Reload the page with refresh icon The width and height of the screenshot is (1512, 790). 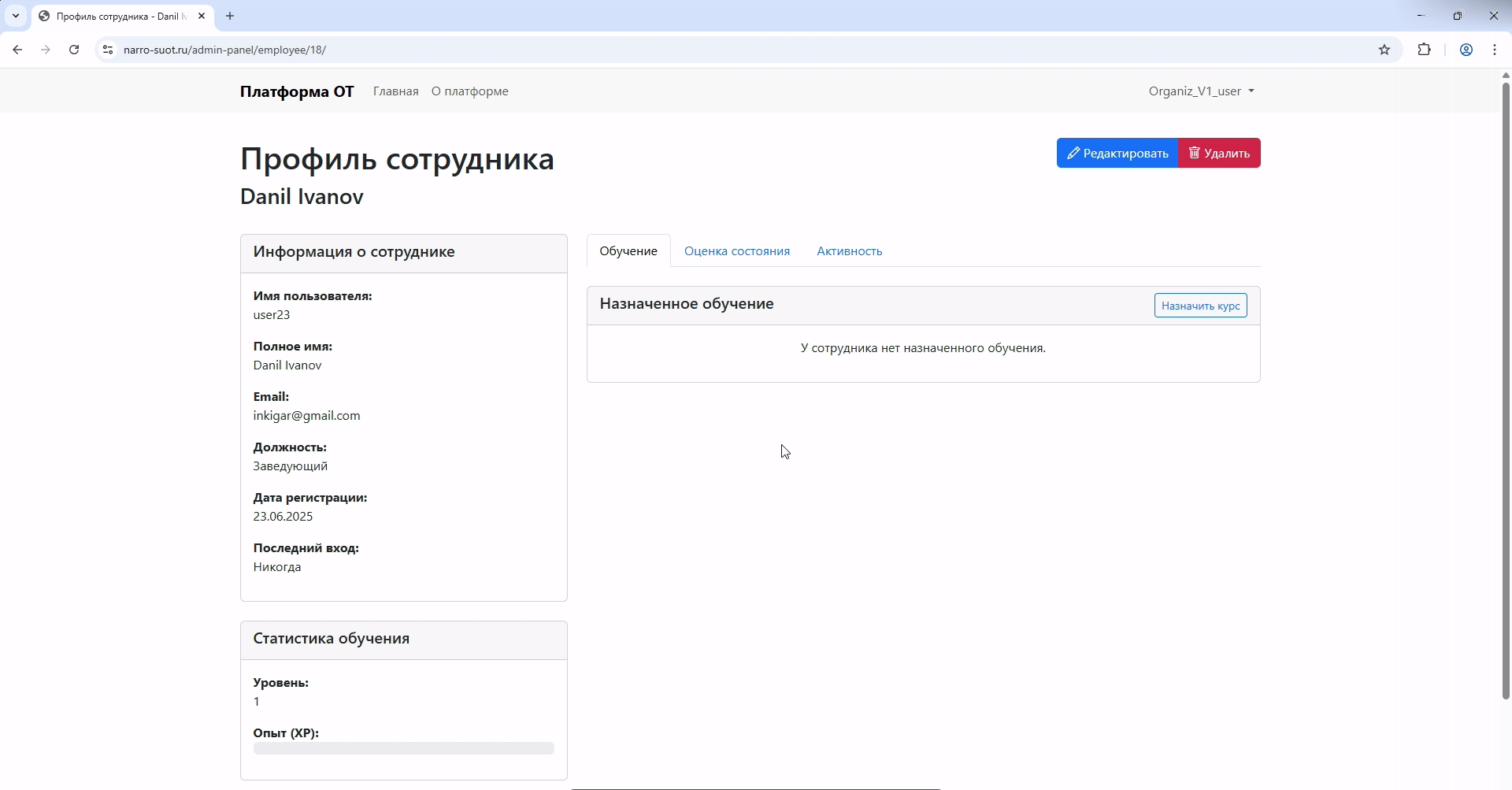73,49
